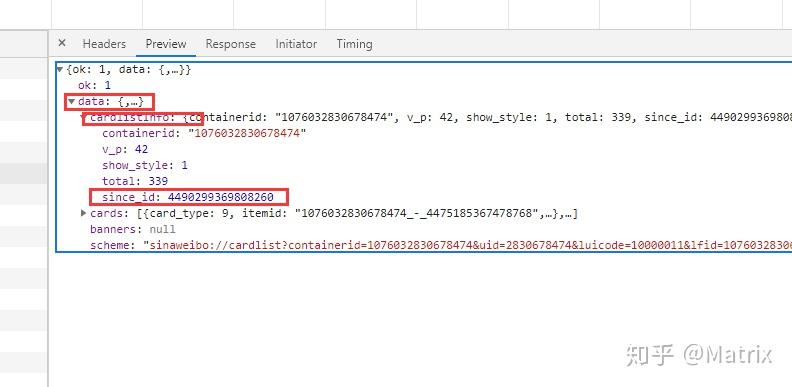Collapse the data object node
The height and width of the screenshot is (387, 792).
point(71,102)
